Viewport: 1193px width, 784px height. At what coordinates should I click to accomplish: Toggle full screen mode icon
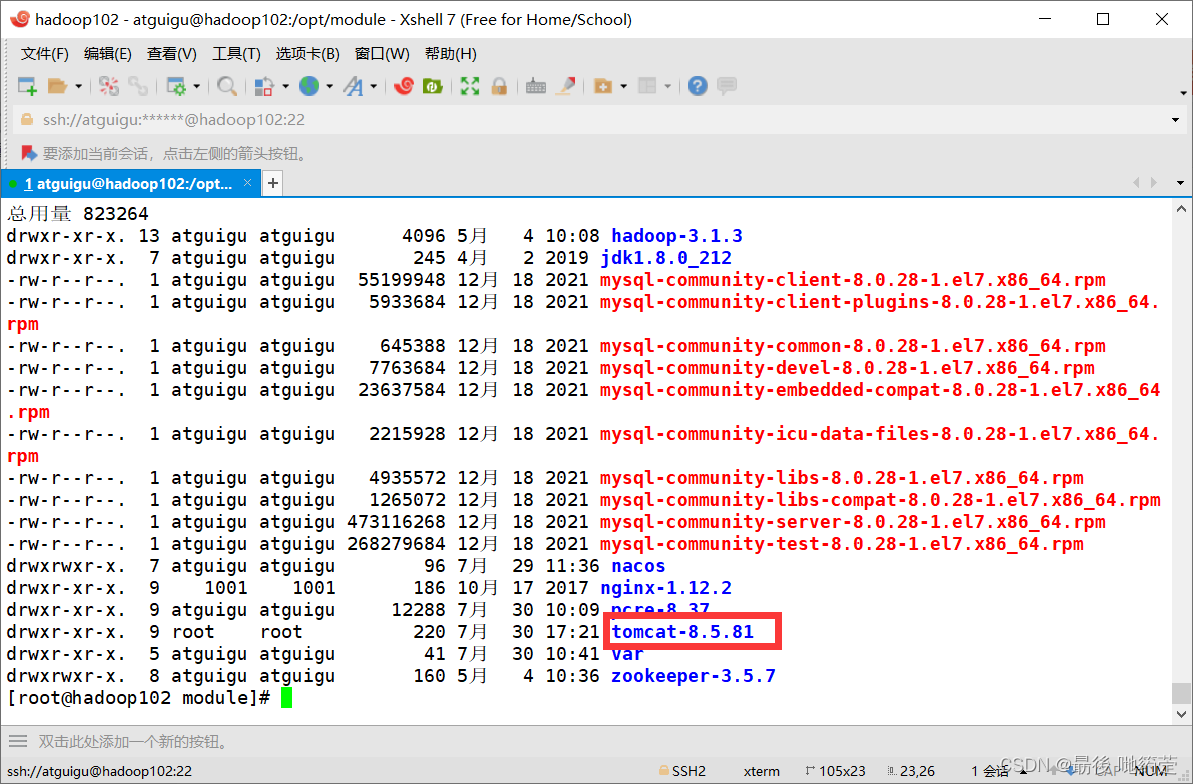click(x=468, y=86)
